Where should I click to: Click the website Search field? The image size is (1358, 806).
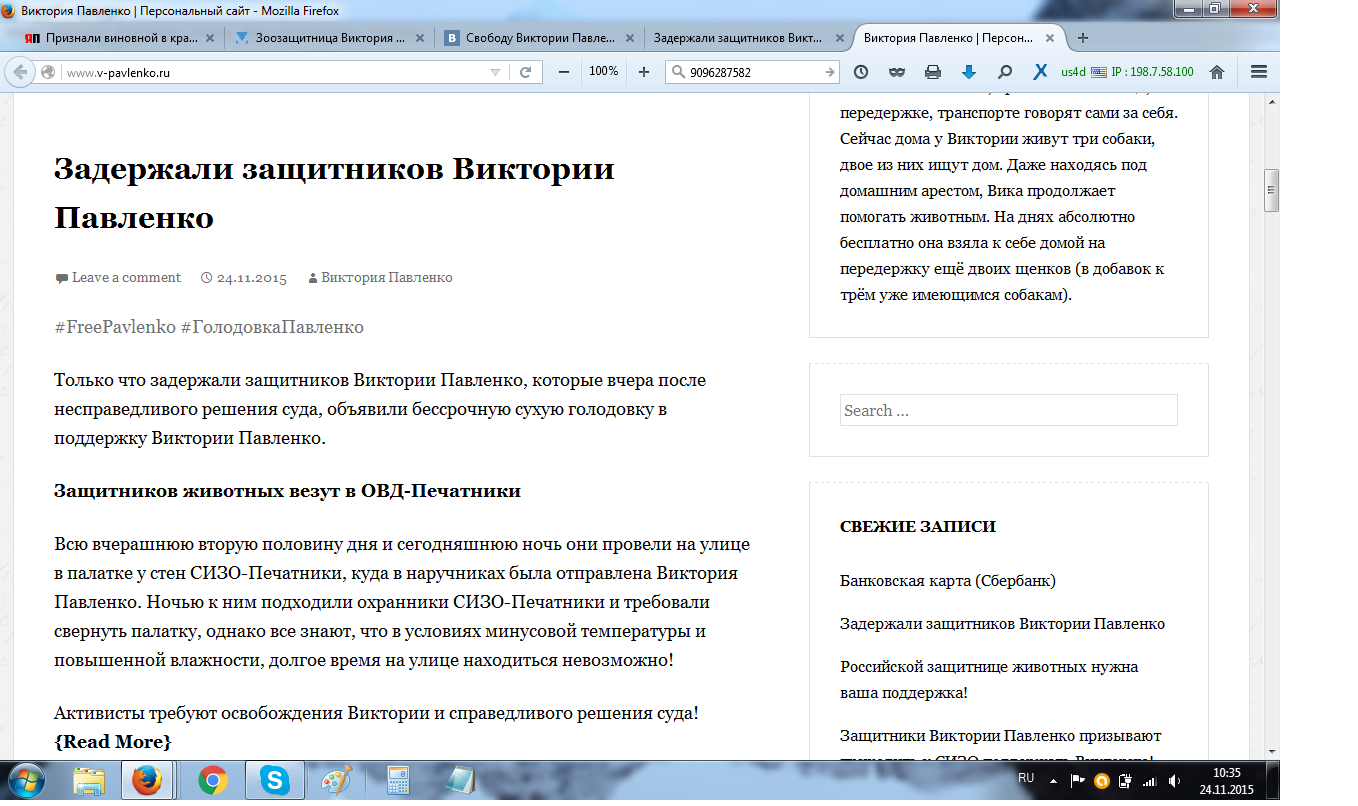1008,410
